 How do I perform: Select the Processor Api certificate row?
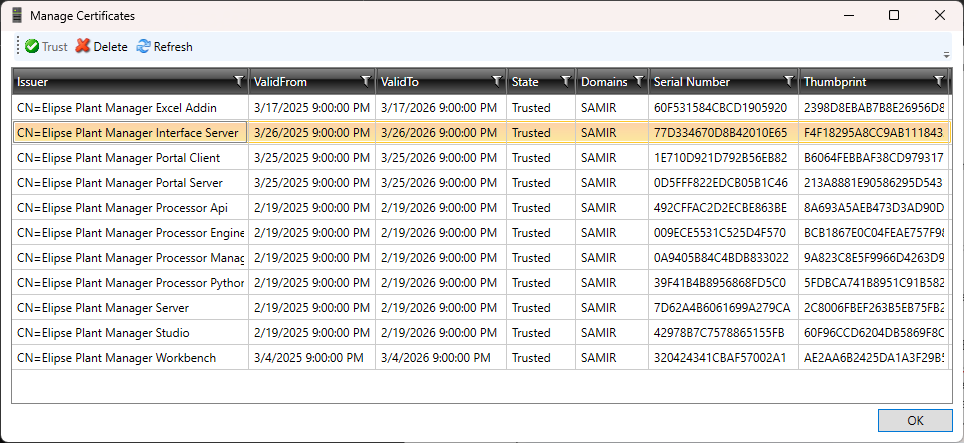tap(481, 208)
